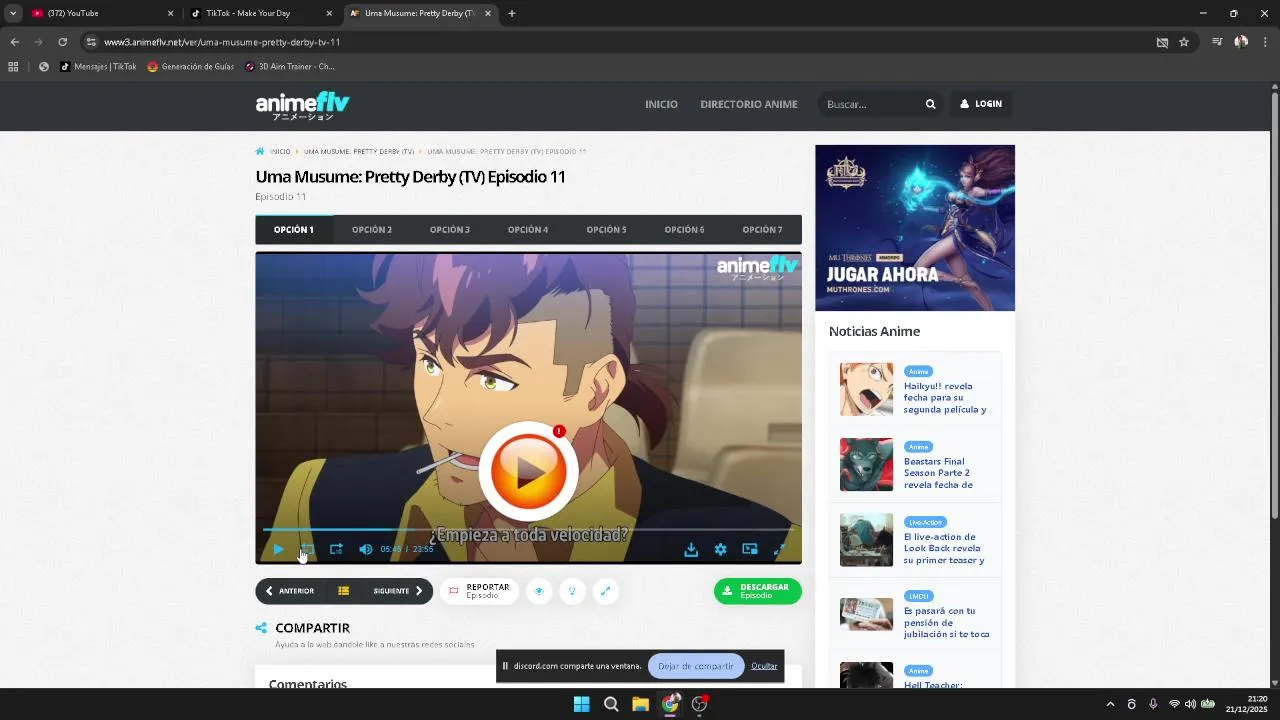Open the Beastars Final Season news link
The height and width of the screenshot is (720, 1280).
click(938, 473)
